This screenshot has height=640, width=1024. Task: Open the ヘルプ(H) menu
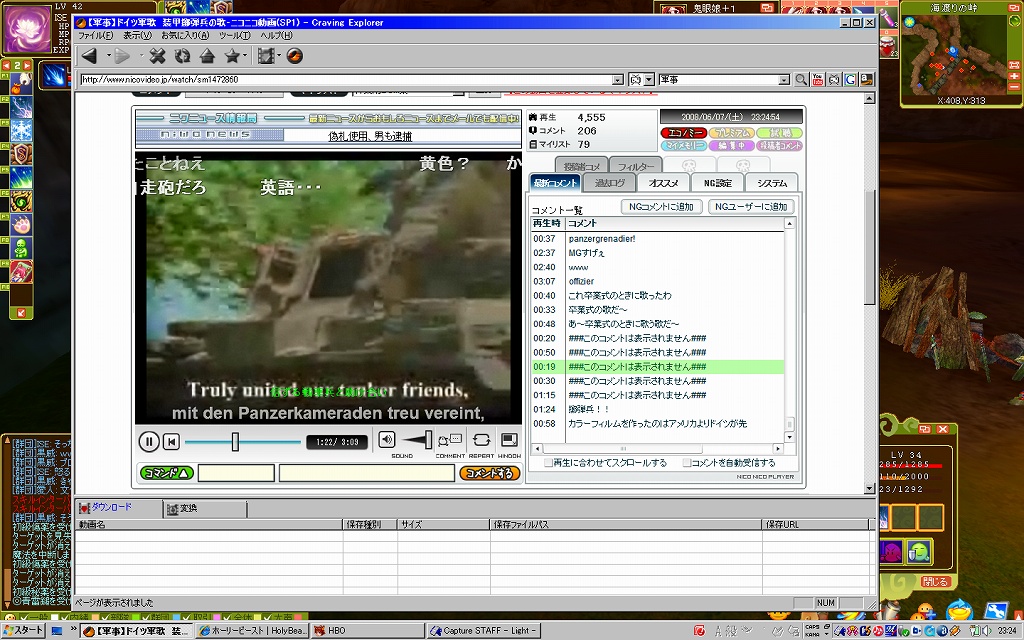click(x=277, y=36)
